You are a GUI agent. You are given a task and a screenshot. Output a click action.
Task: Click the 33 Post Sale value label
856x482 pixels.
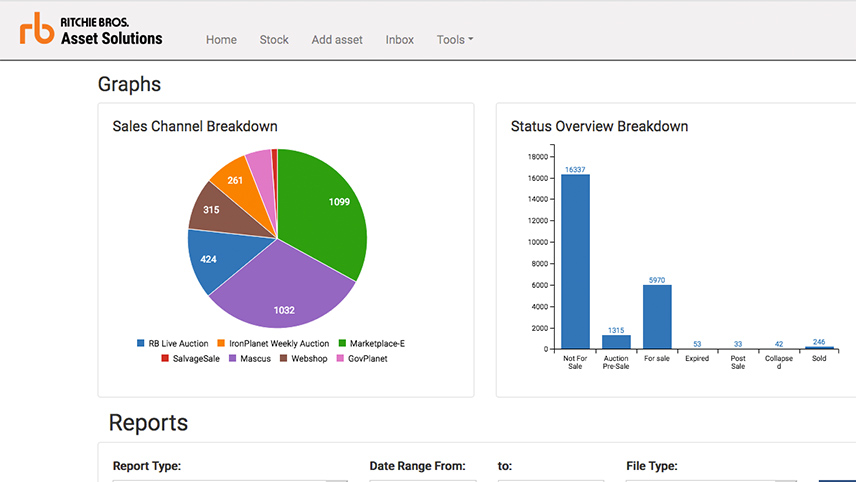(x=738, y=344)
